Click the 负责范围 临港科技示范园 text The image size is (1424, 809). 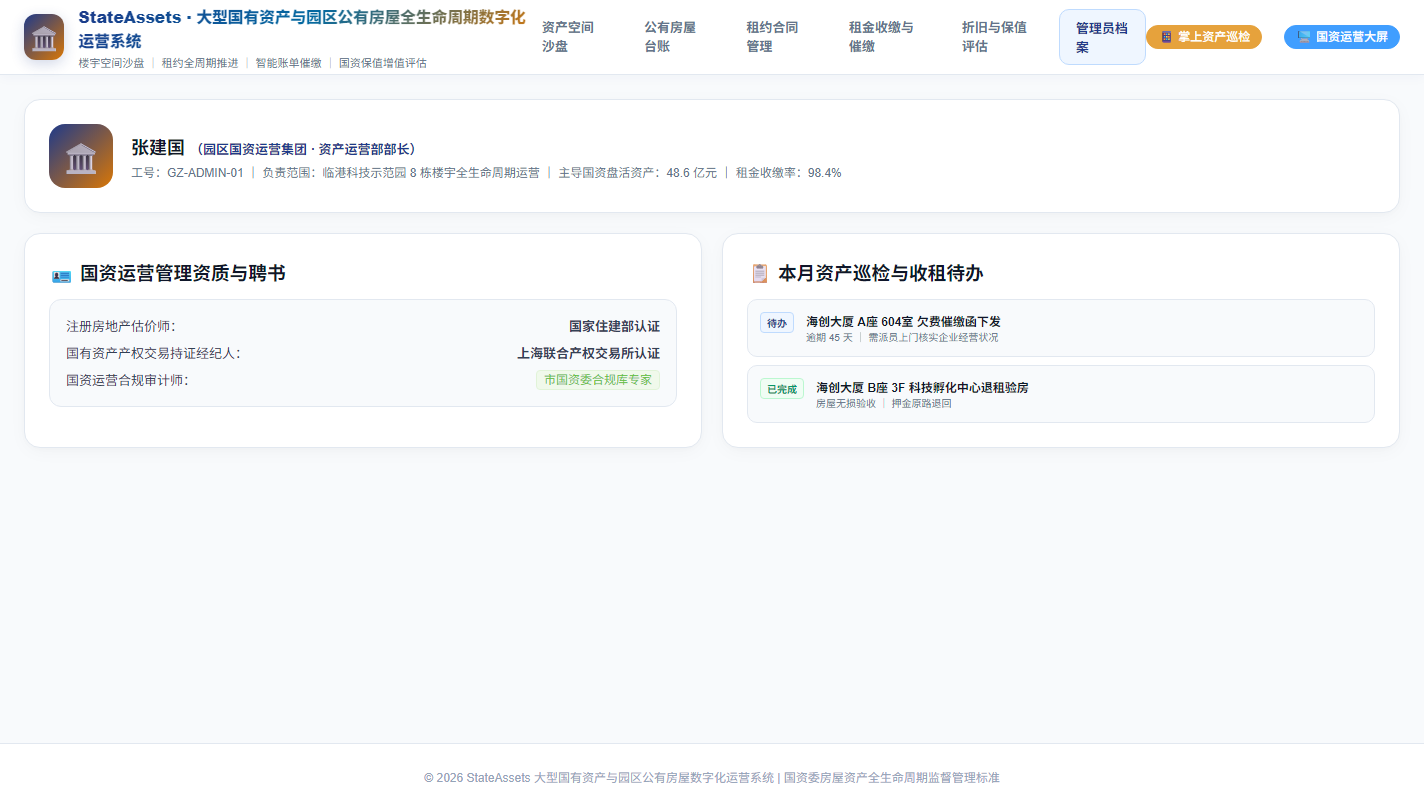[x=401, y=173]
